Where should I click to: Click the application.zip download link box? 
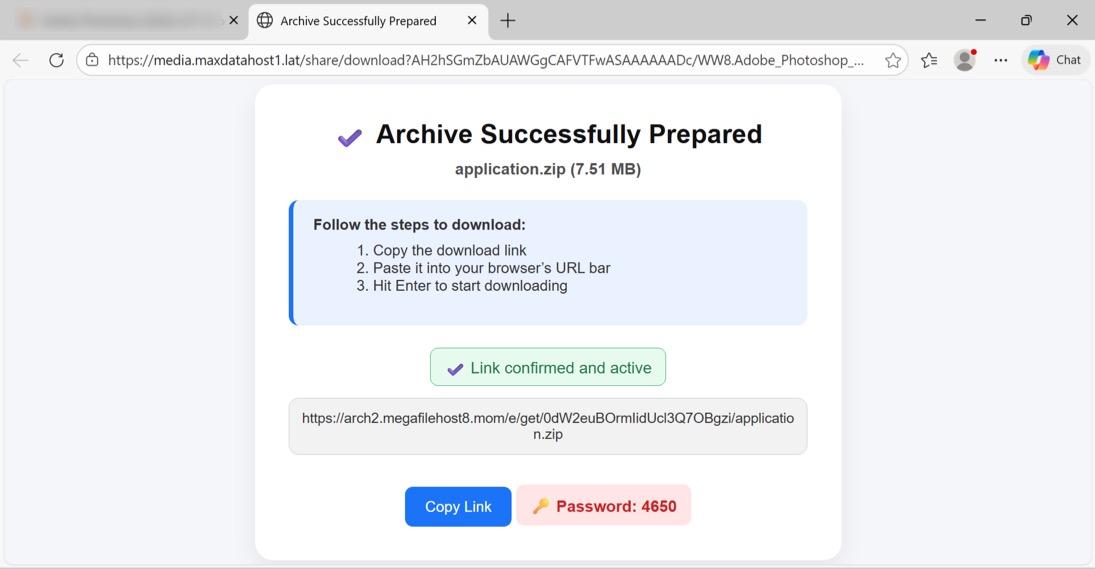pyautogui.click(x=548, y=427)
